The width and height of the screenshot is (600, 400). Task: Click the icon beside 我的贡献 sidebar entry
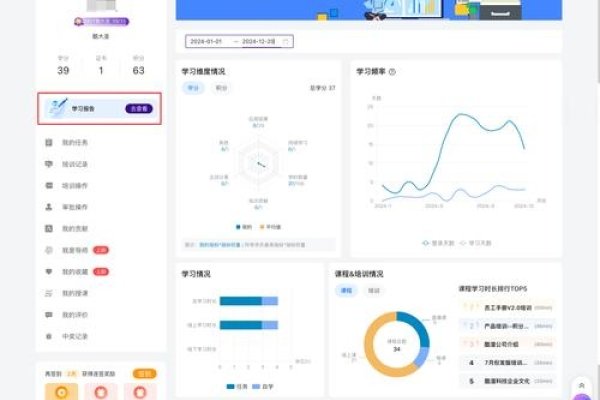49,229
